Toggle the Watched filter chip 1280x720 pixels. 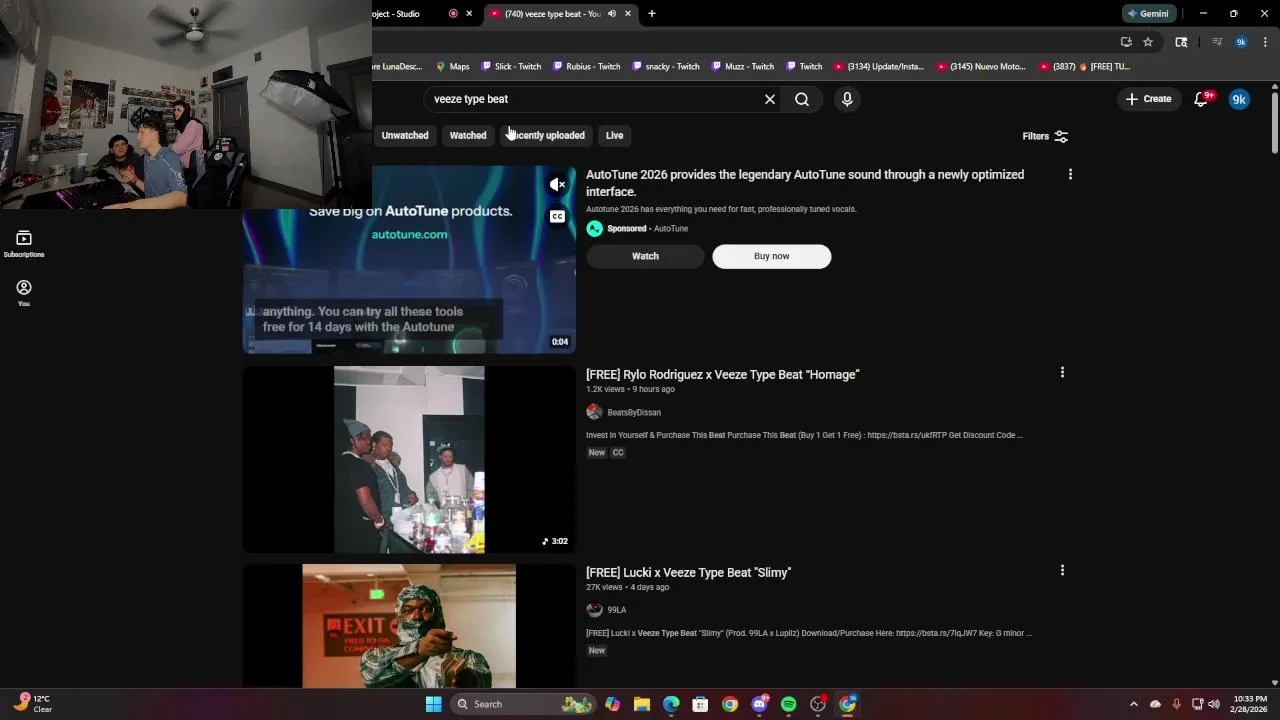click(468, 135)
